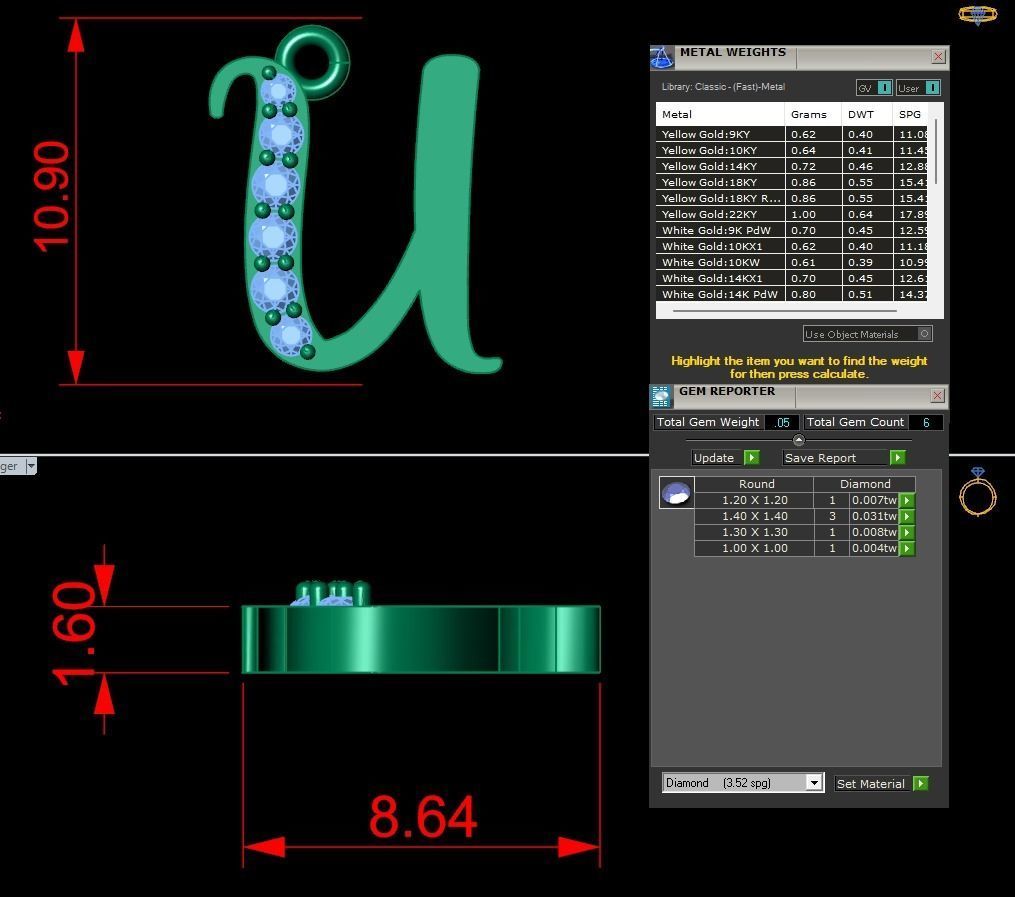
Task: Close the Metal Weights panel
Action: tap(938, 57)
